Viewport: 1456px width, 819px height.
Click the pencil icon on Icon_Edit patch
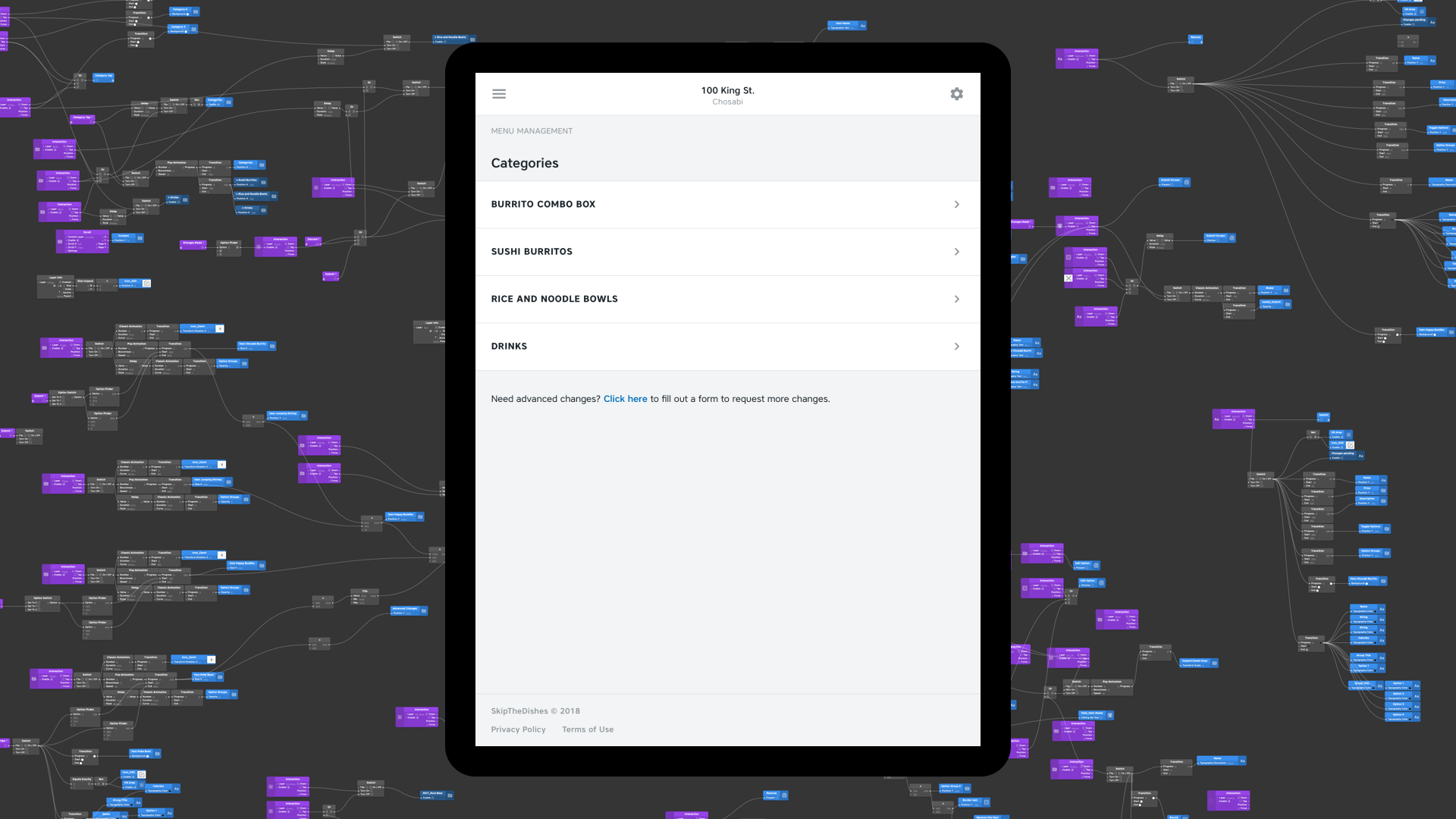tap(146, 284)
